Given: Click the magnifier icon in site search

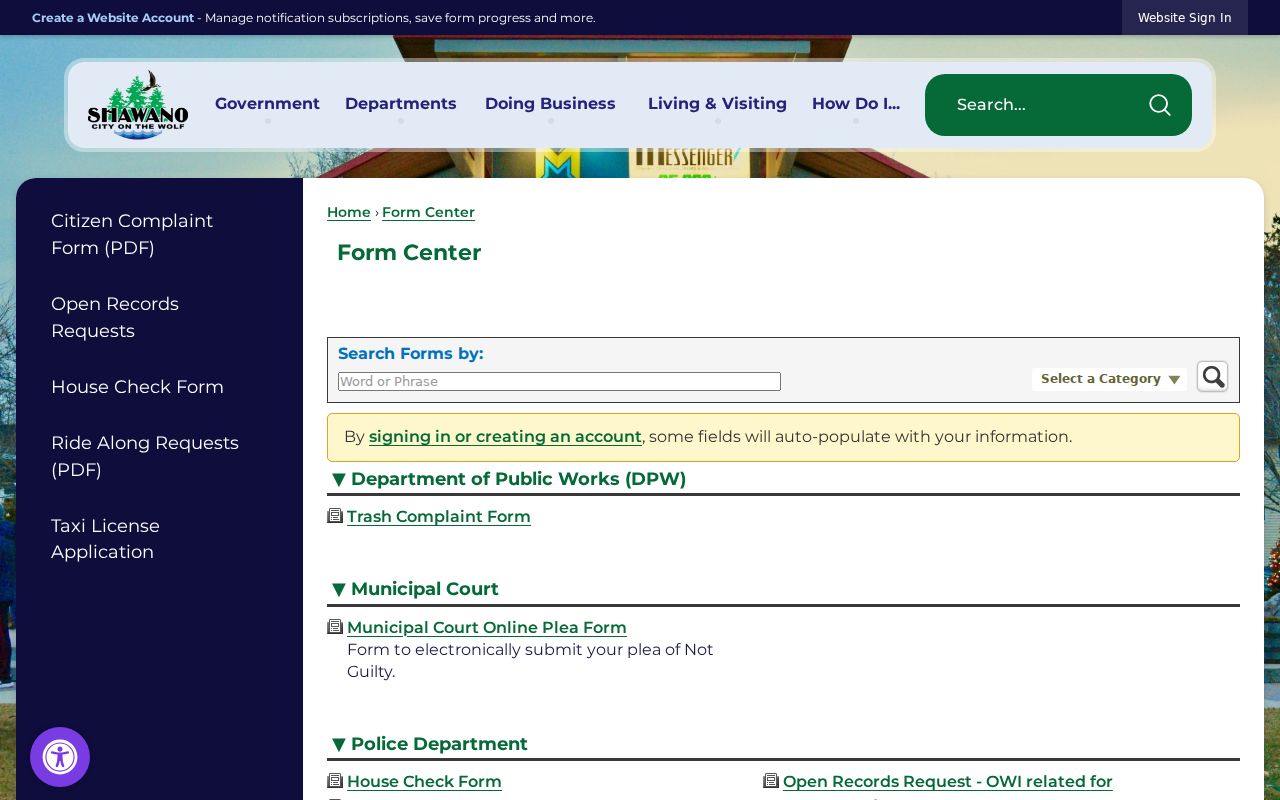Looking at the screenshot, I should click(x=1159, y=105).
